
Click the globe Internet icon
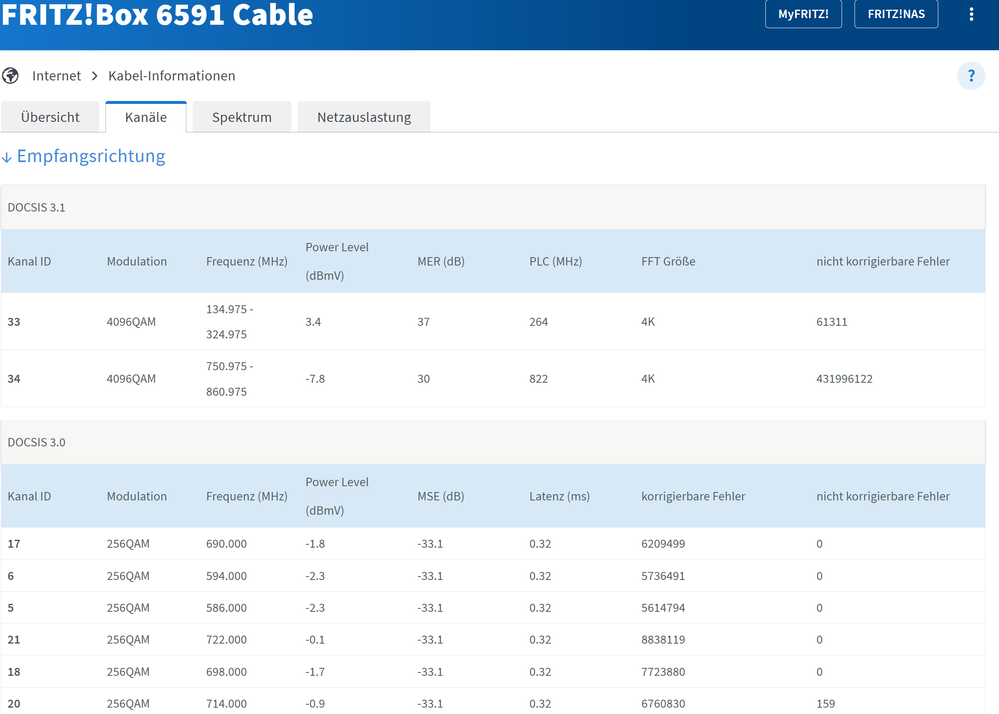click(x=10, y=76)
